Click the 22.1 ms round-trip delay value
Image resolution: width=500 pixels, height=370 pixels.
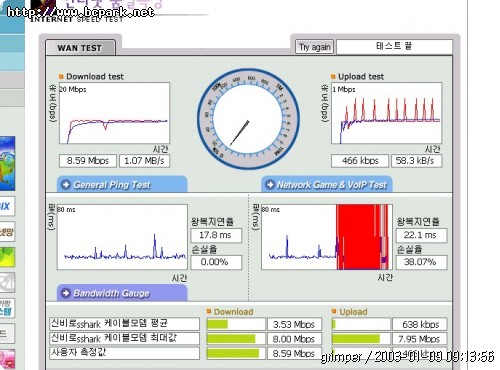click(421, 235)
